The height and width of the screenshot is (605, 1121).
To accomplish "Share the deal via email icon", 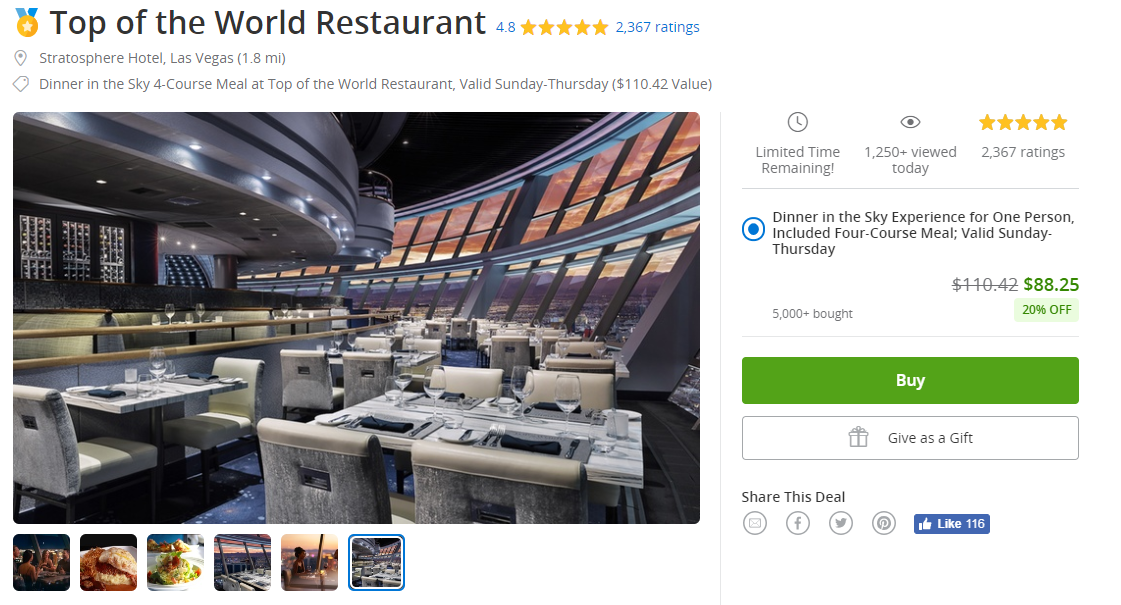I will coord(754,523).
